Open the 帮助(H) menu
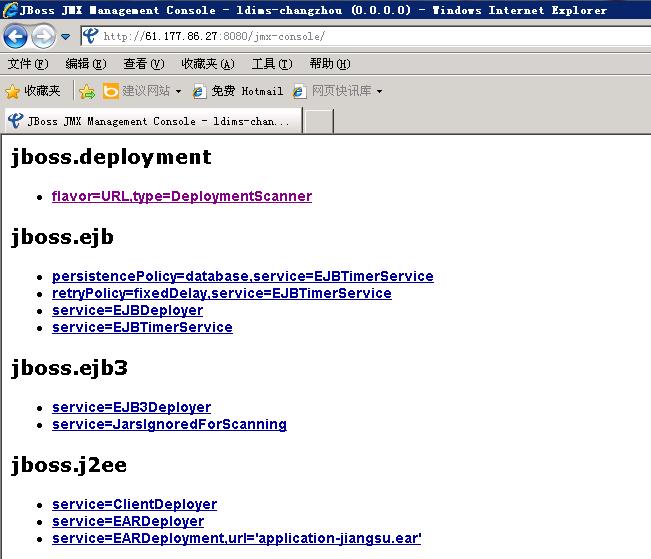 tap(330, 64)
